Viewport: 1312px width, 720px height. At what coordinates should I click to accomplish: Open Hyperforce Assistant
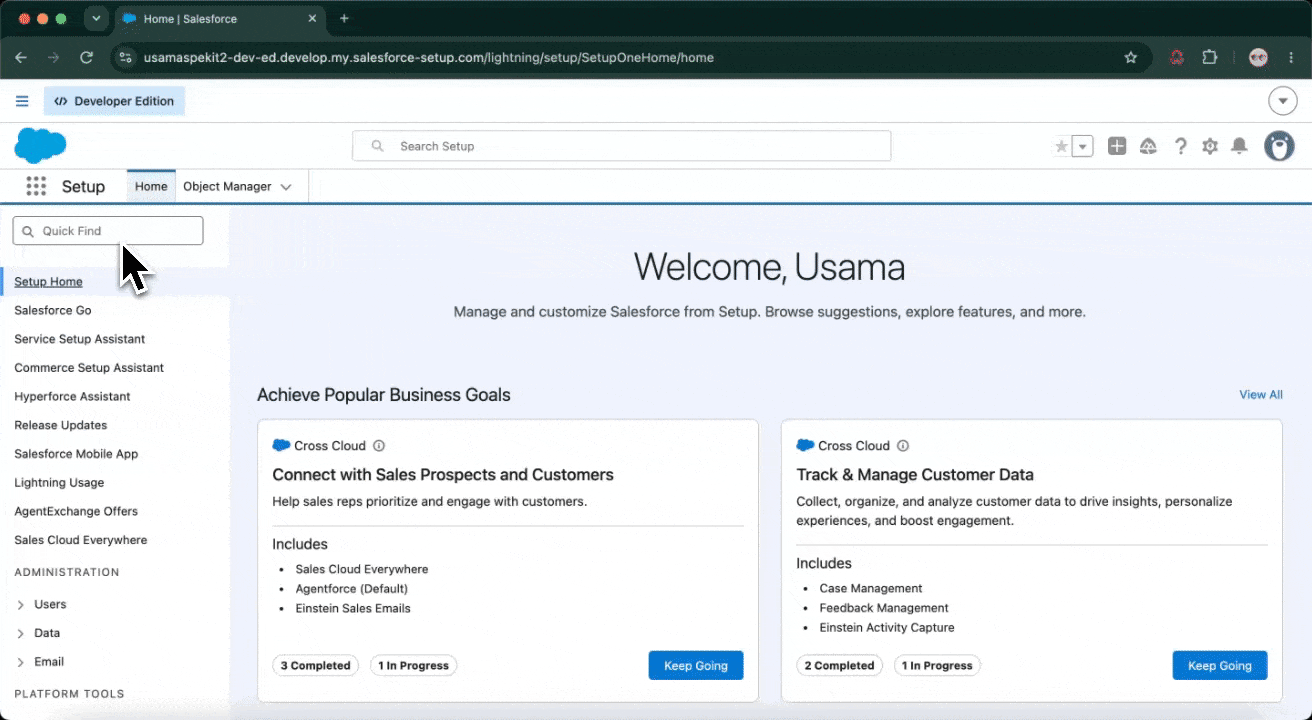coord(72,397)
